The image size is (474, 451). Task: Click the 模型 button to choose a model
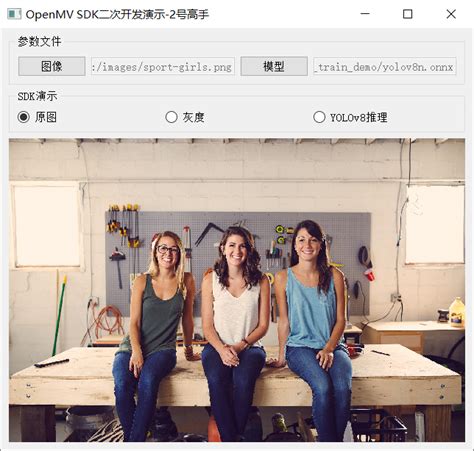coord(274,66)
